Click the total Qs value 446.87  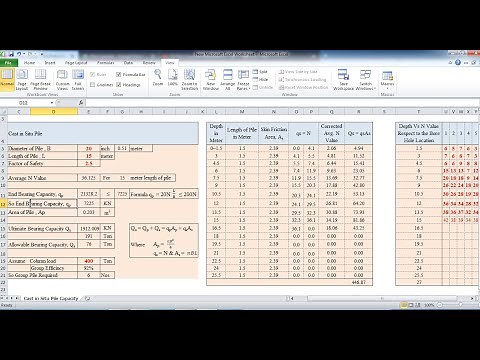coord(359,282)
